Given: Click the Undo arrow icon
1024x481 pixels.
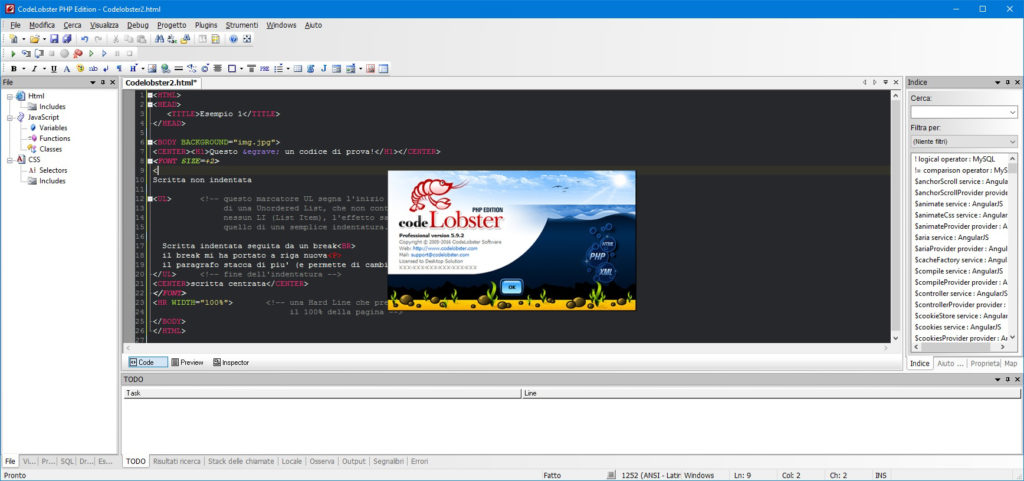Looking at the screenshot, I should tap(85, 39).
